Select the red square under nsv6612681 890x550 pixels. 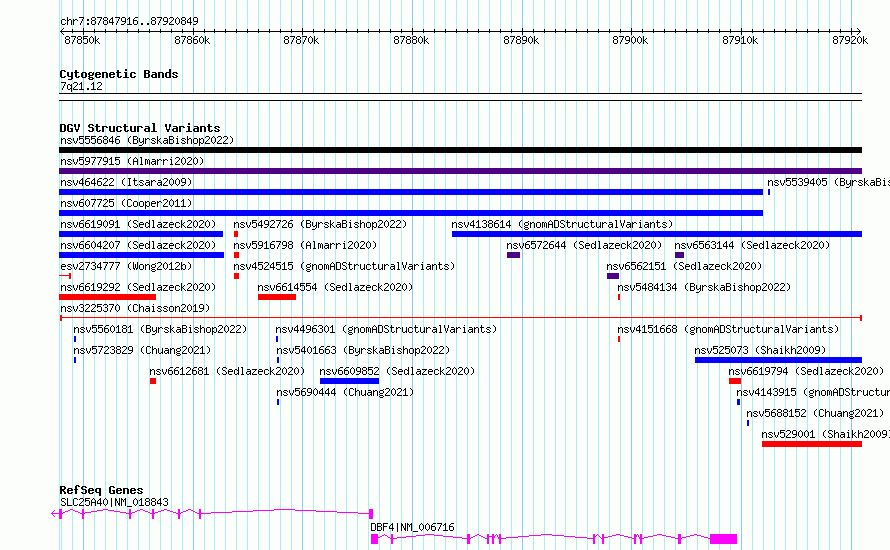click(x=153, y=381)
